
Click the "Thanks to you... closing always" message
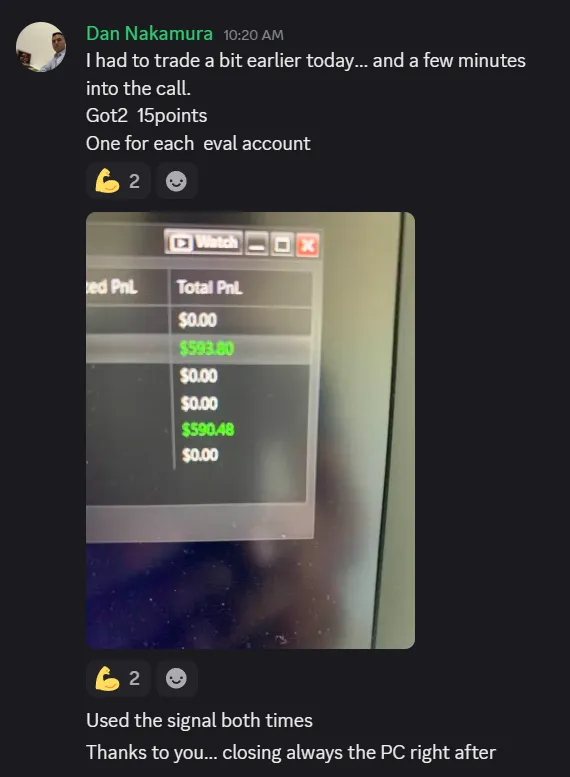tap(291, 752)
